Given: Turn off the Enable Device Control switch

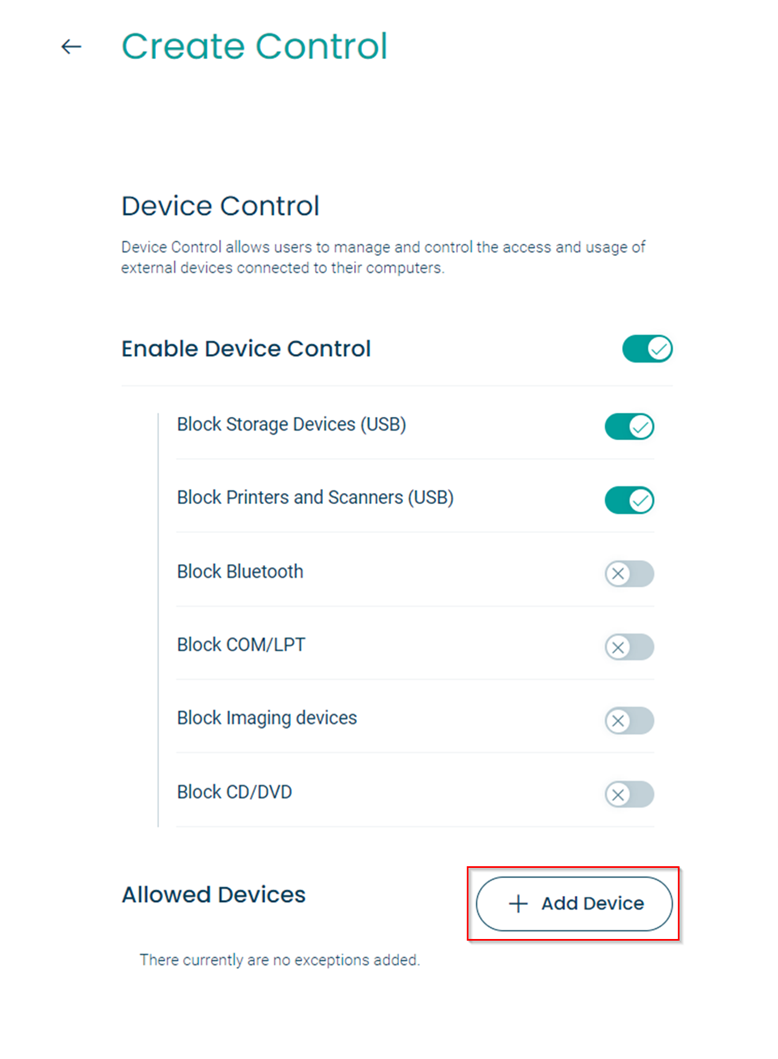Looking at the screenshot, I should point(647,348).
